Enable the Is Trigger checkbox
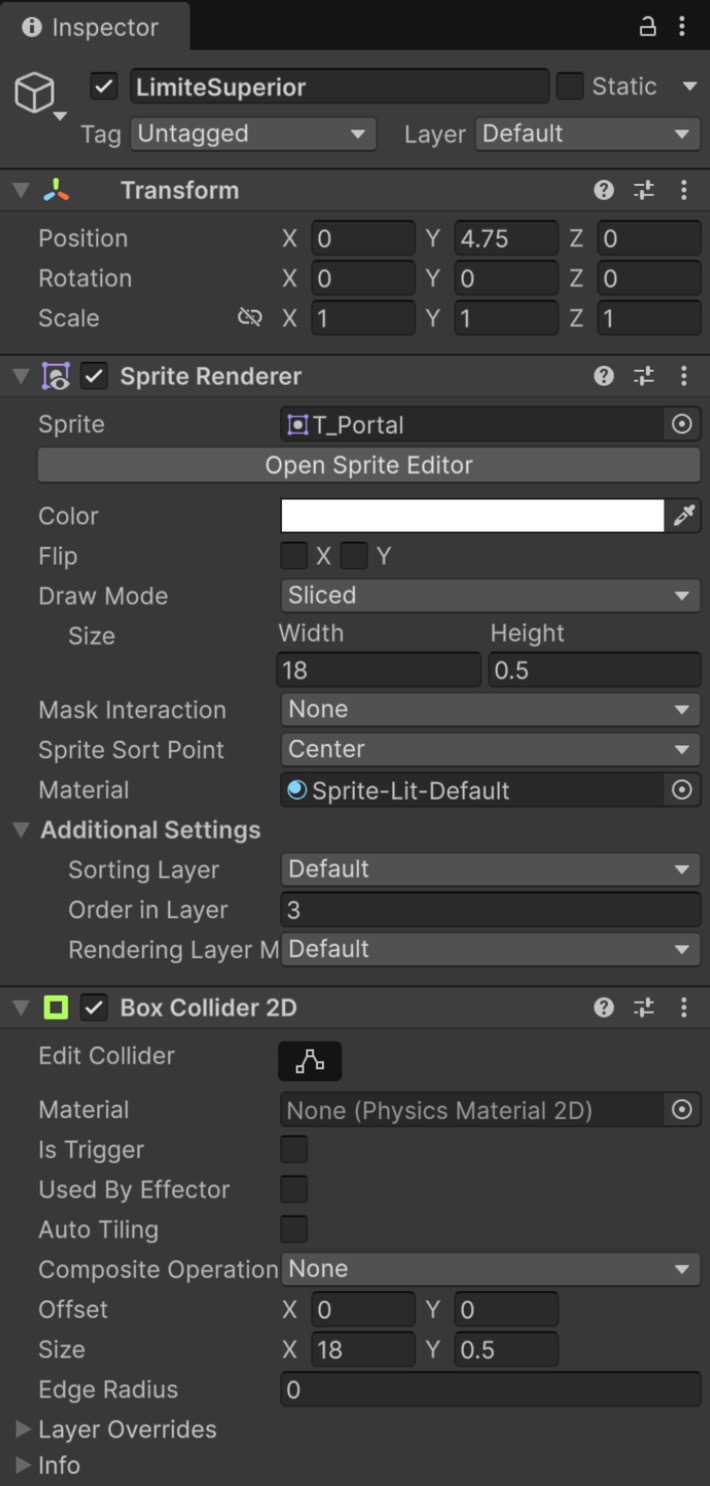 (x=294, y=1150)
